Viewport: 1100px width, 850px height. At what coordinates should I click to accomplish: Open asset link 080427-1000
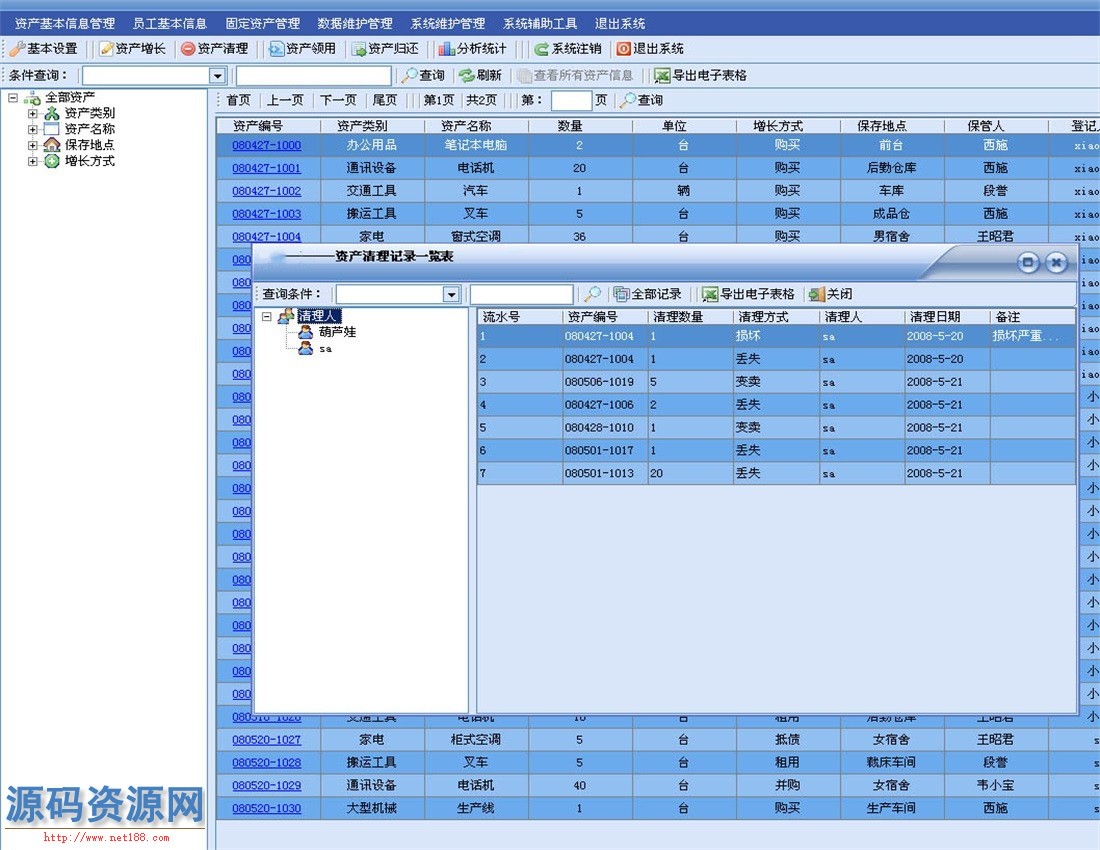pyautogui.click(x=267, y=145)
